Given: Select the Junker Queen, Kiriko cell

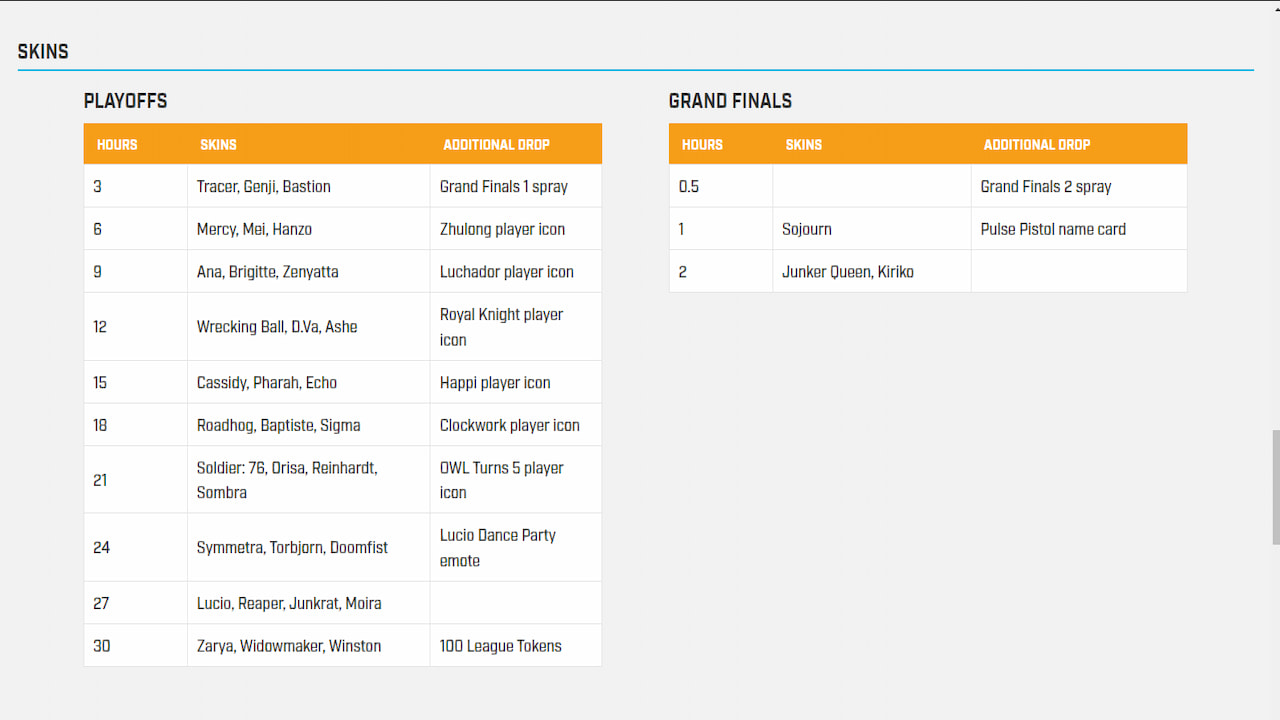Looking at the screenshot, I should coord(848,272).
